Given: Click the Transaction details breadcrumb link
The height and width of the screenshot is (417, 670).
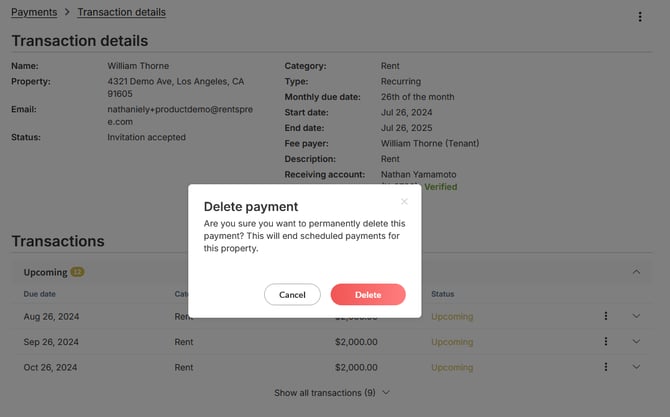Looking at the screenshot, I should [121, 12].
